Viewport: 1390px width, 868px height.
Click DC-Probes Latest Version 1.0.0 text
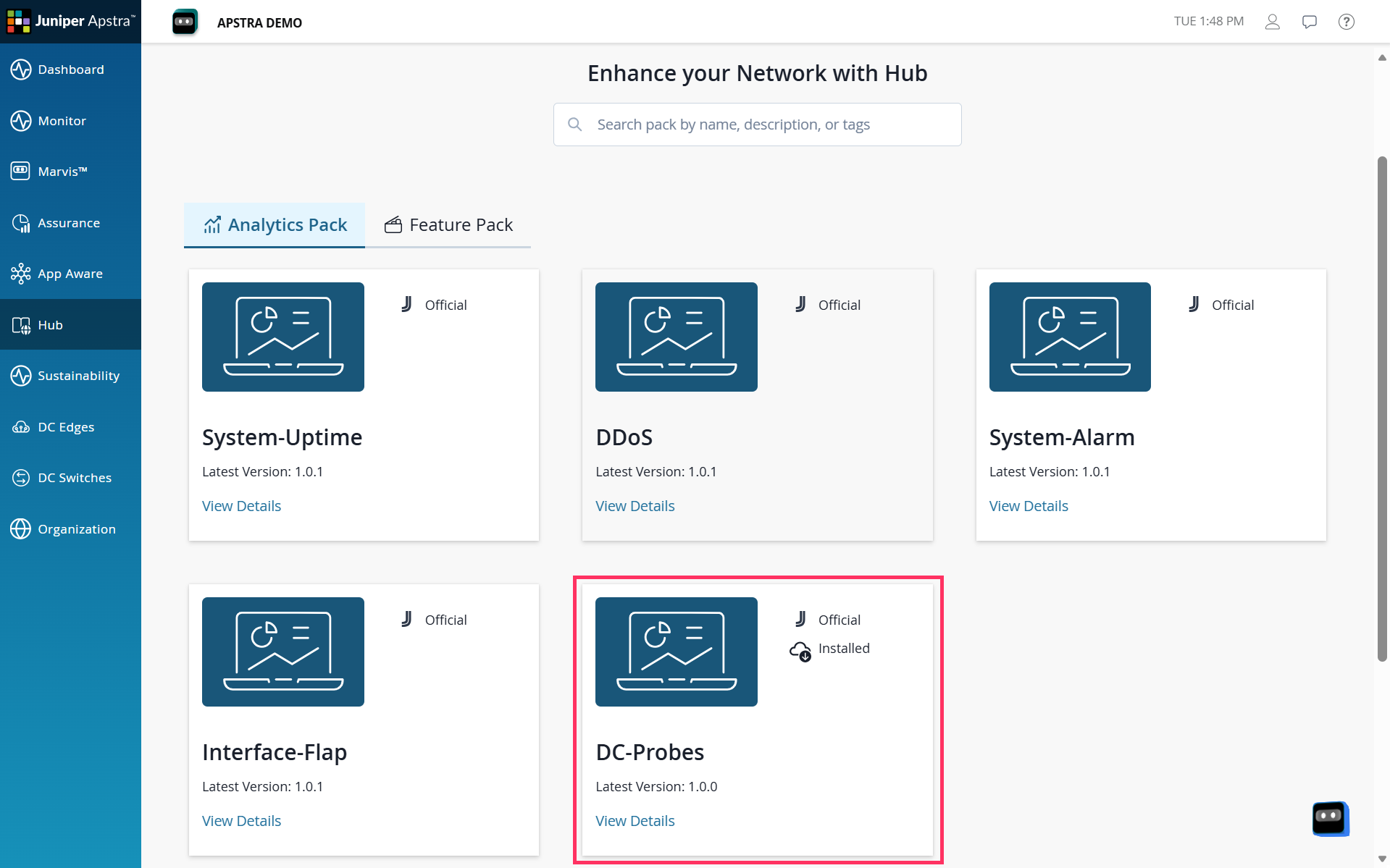[x=656, y=786]
